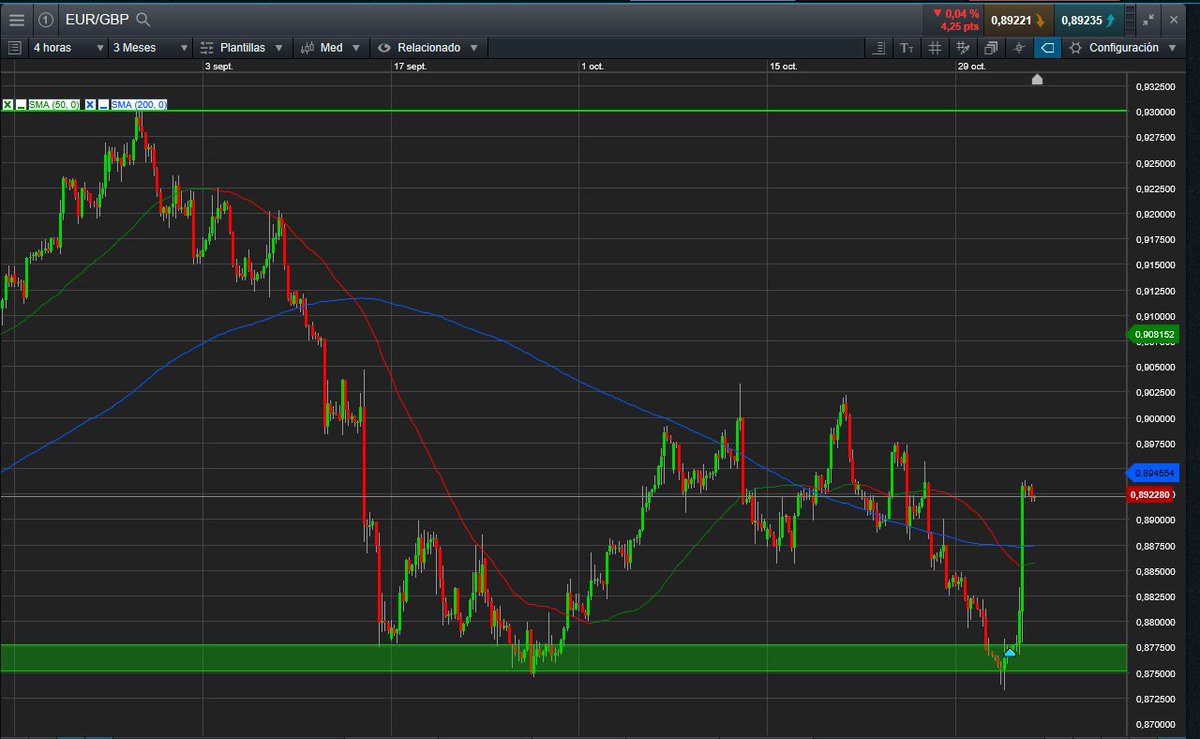The height and width of the screenshot is (739, 1200).
Task: Open the chart list panel icon
Action: pos(14,47)
